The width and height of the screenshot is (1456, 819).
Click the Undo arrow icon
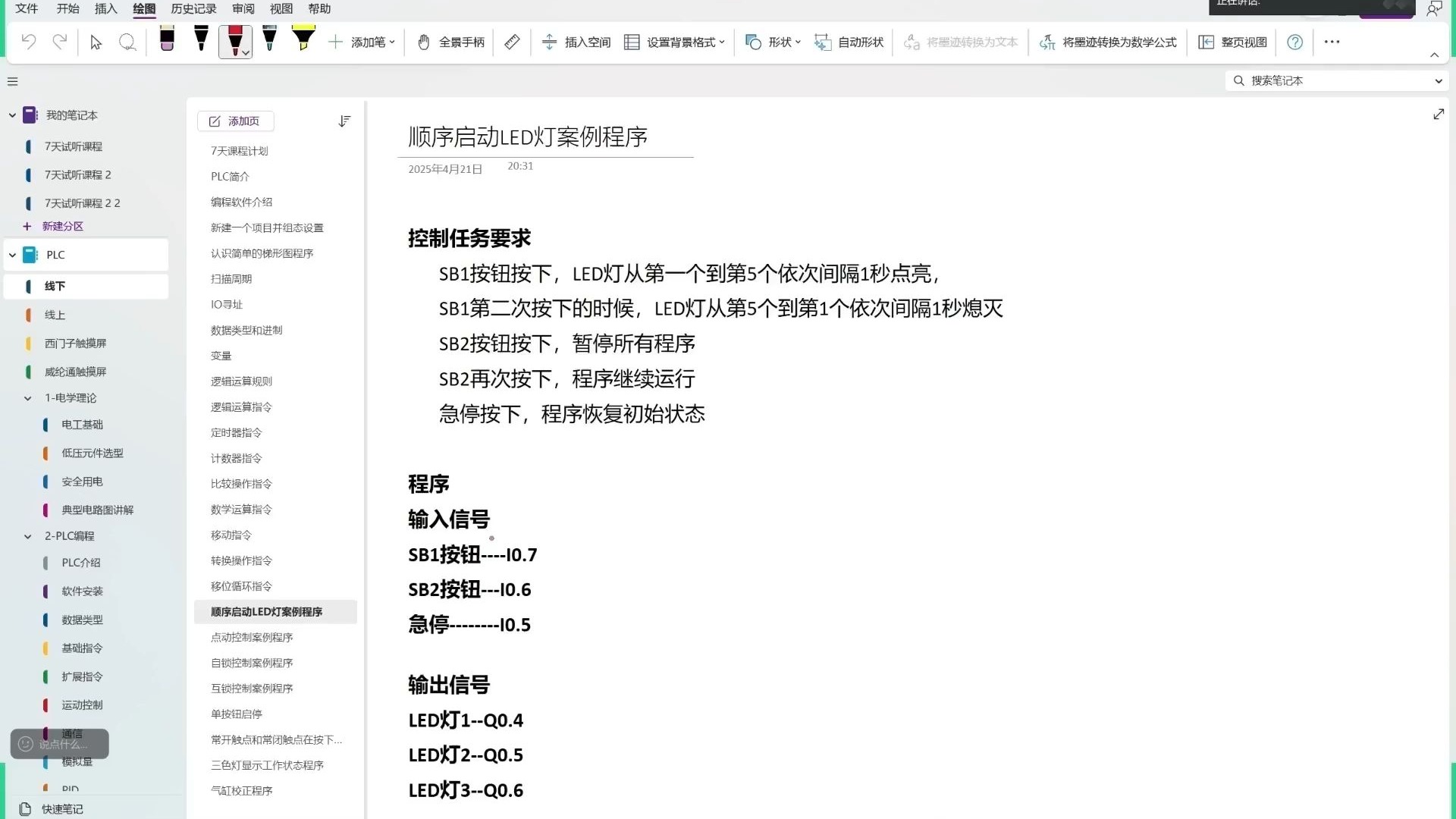click(29, 42)
